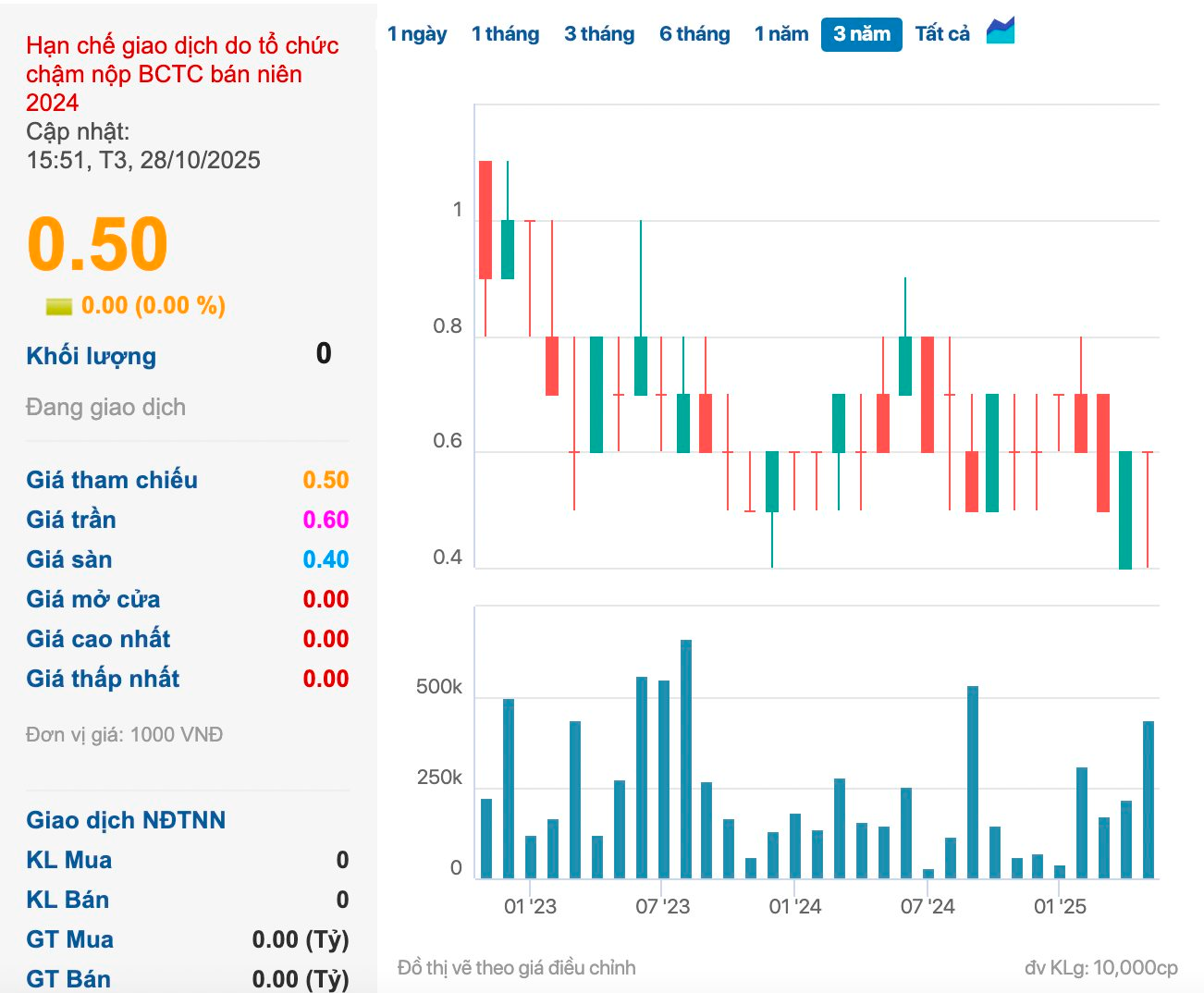Select the 1 ngày time range tab

(417, 34)
